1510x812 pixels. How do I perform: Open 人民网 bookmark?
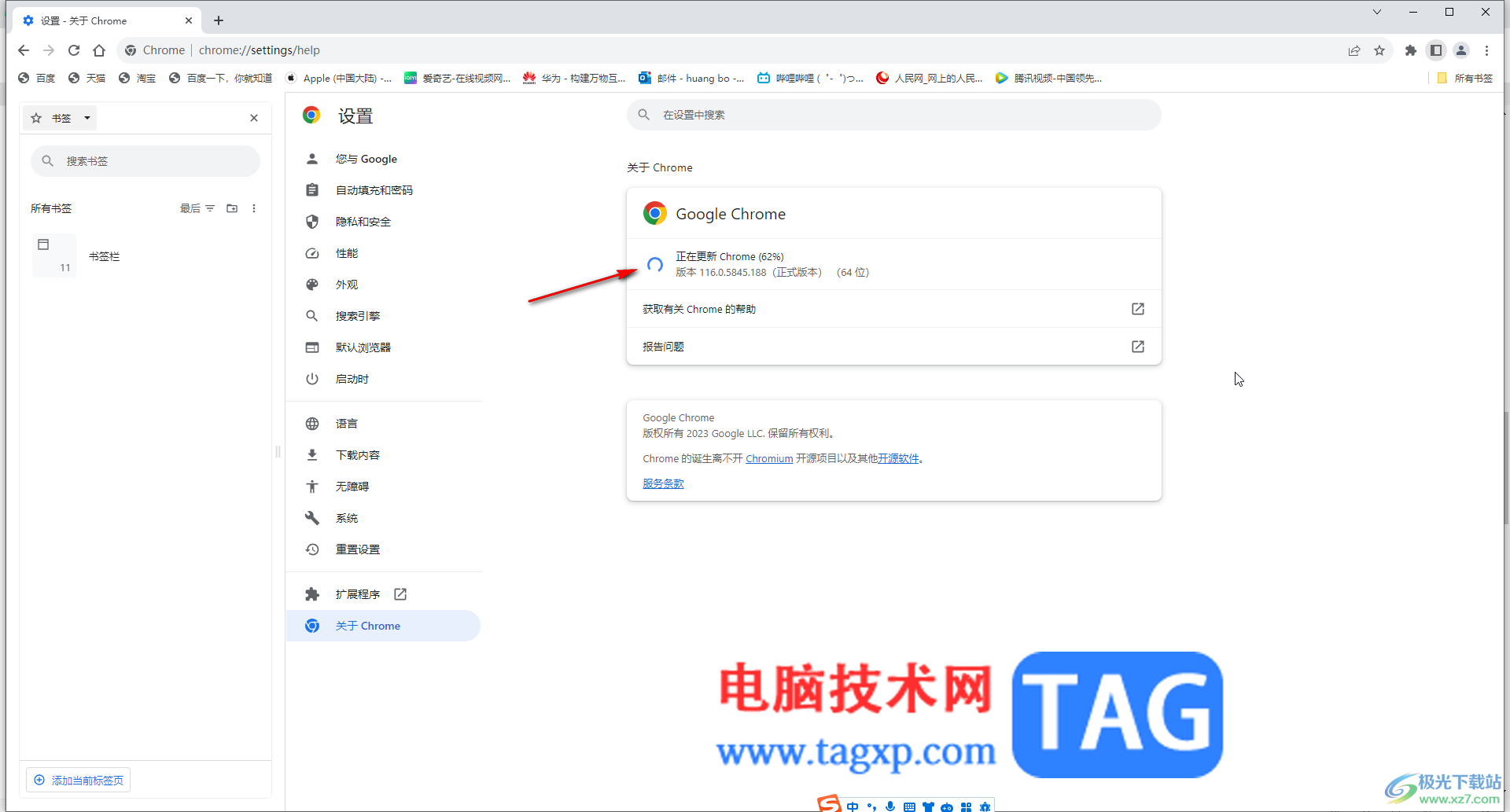(930, 78)
